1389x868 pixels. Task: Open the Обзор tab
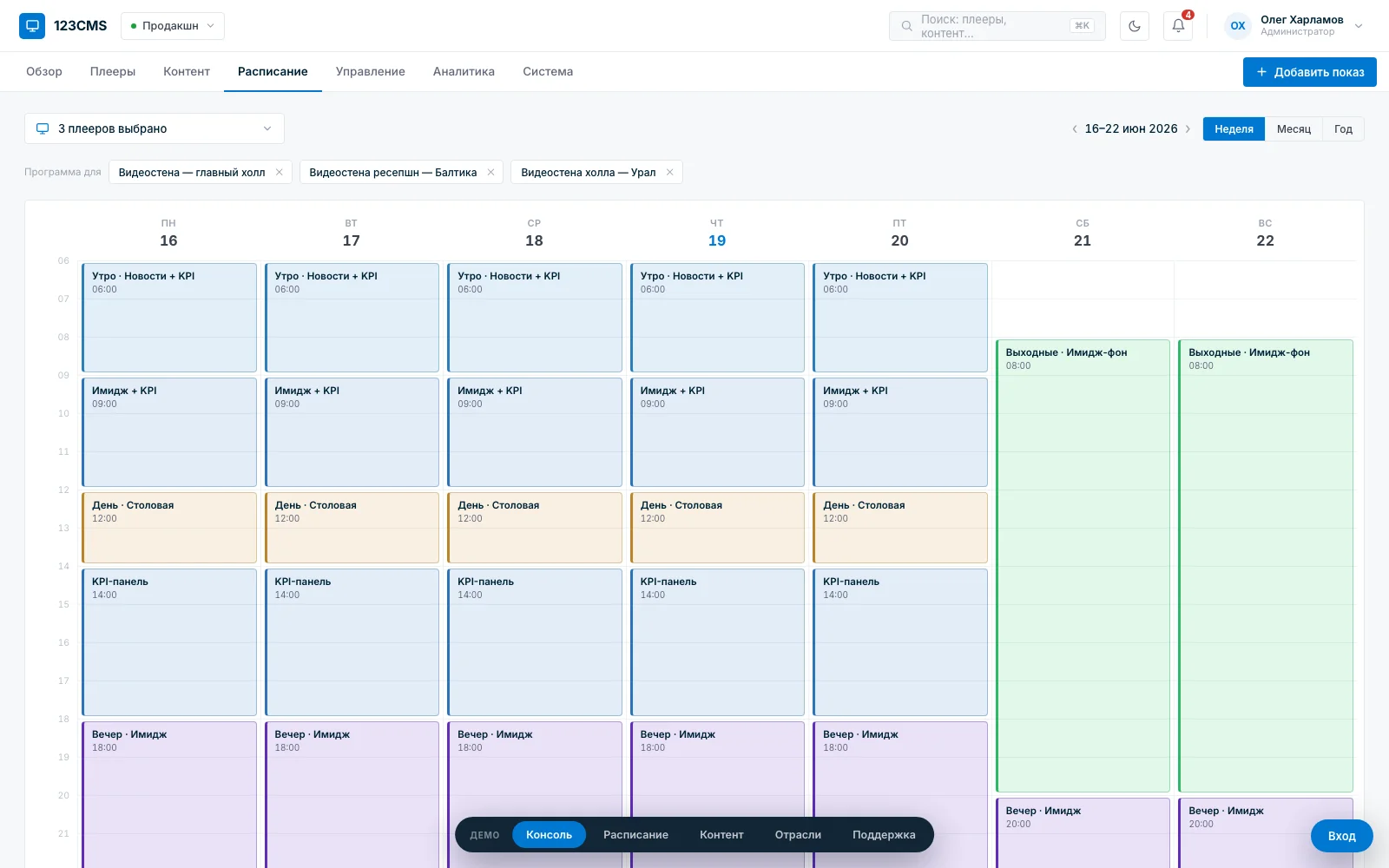click(x=44, y=71)
